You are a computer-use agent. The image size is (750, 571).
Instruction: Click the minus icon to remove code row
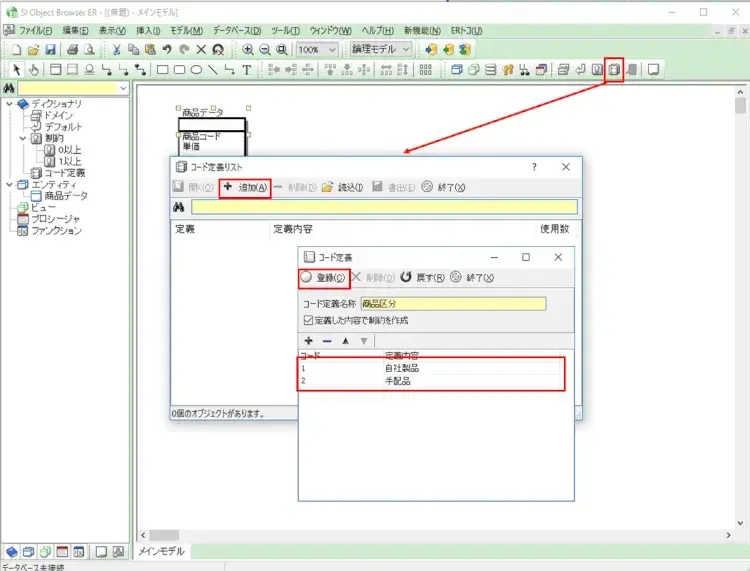click(326, 341)
